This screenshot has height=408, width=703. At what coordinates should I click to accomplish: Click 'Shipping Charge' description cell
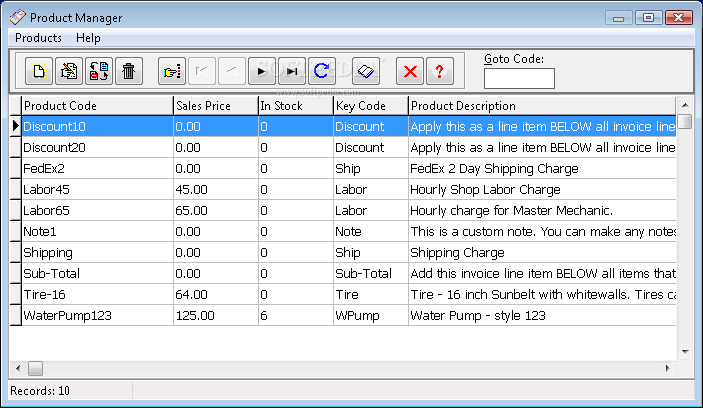(542, 253)
